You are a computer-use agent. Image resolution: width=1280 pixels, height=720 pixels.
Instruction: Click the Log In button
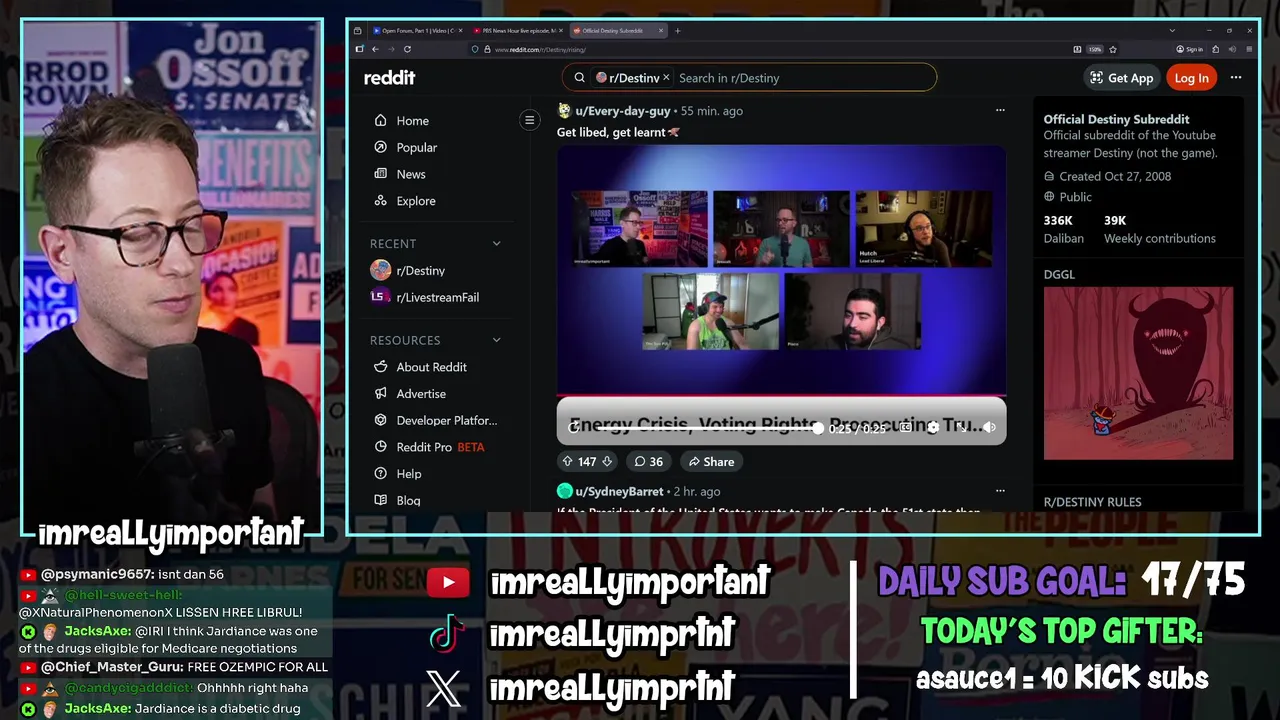pos(1191,78)
